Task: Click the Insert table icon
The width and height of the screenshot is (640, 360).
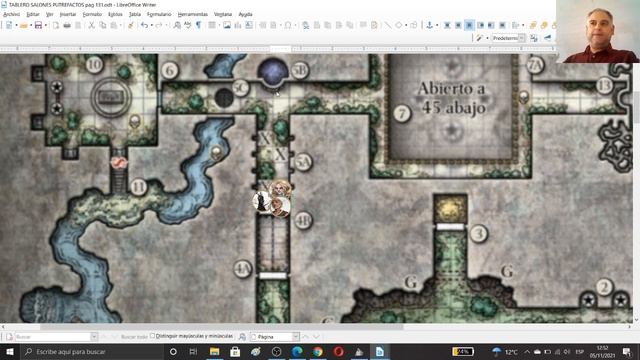Action: click(212, 25)
